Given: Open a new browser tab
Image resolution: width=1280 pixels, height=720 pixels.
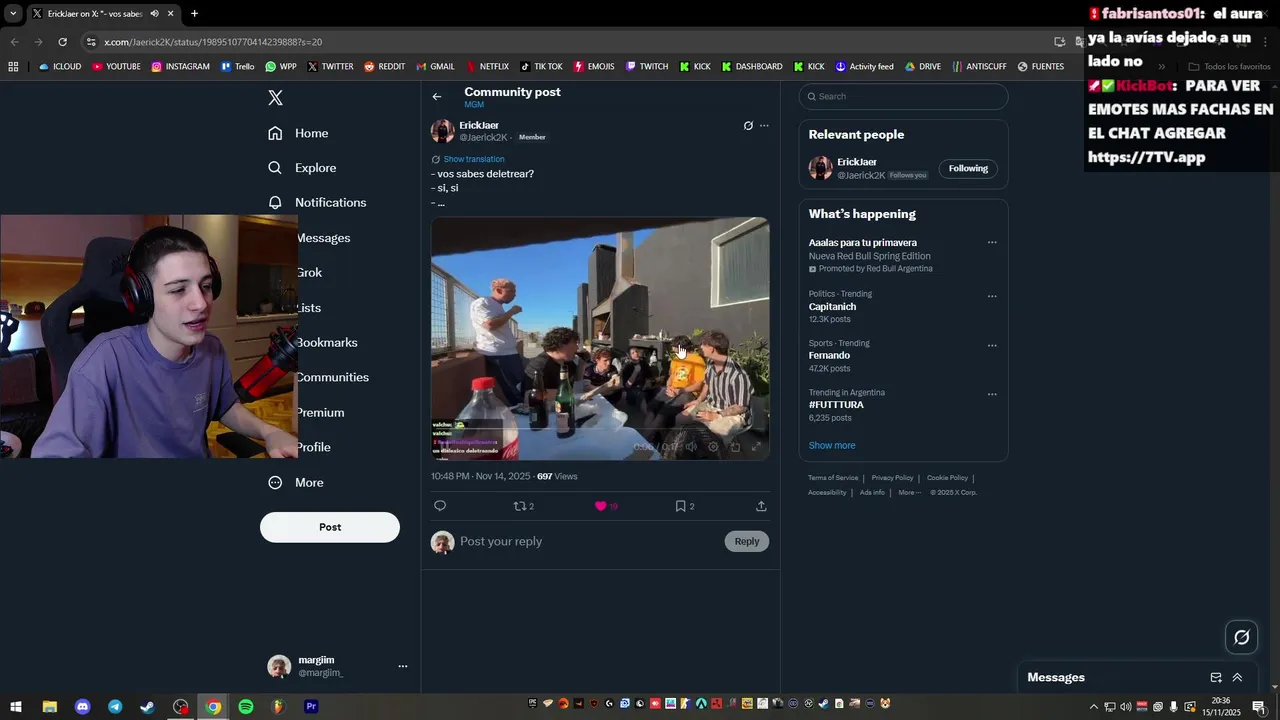Looking at the screenshot, I should (x=194, y=13).
